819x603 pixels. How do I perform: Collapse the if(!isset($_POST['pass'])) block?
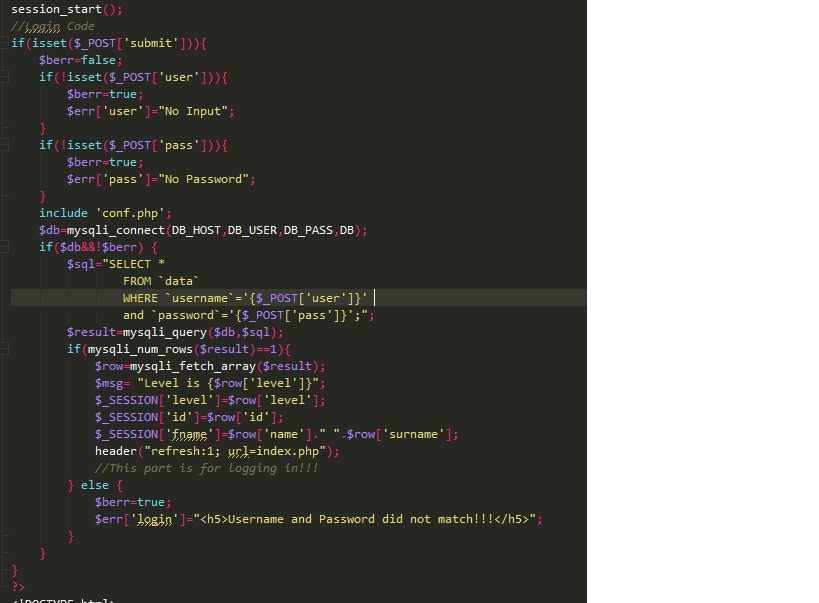click(4, 145)
